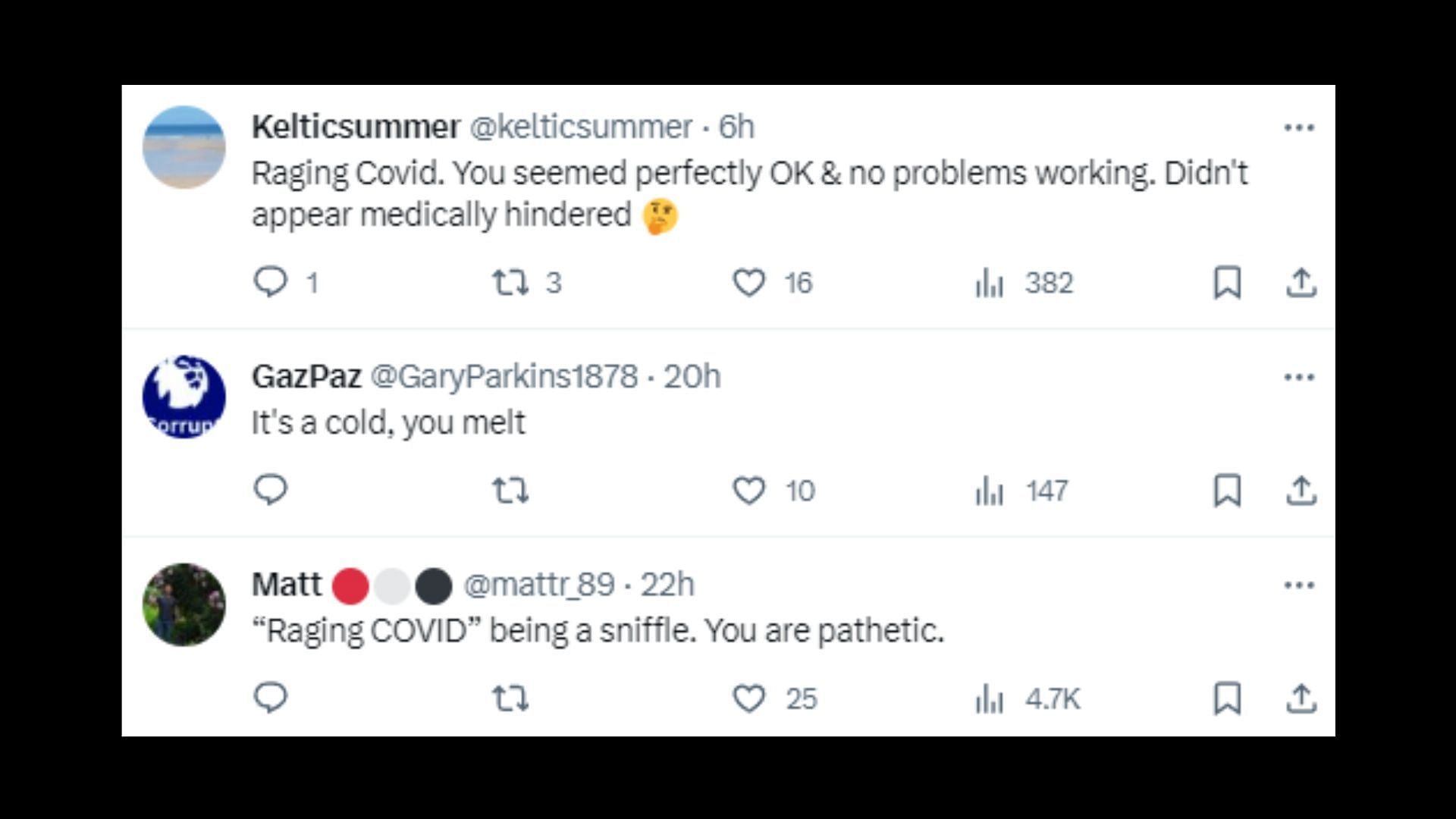Reply to Kelticsummer's tweet

tap(271, 282)
